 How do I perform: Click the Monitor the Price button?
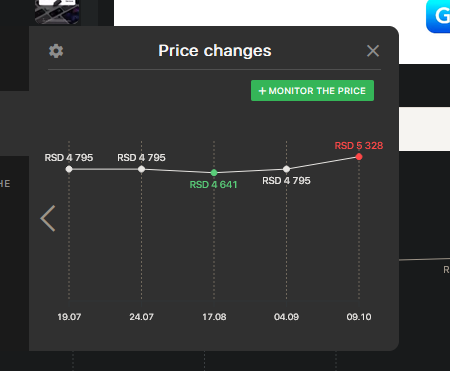pyautogui.click(x=312, y=90)
